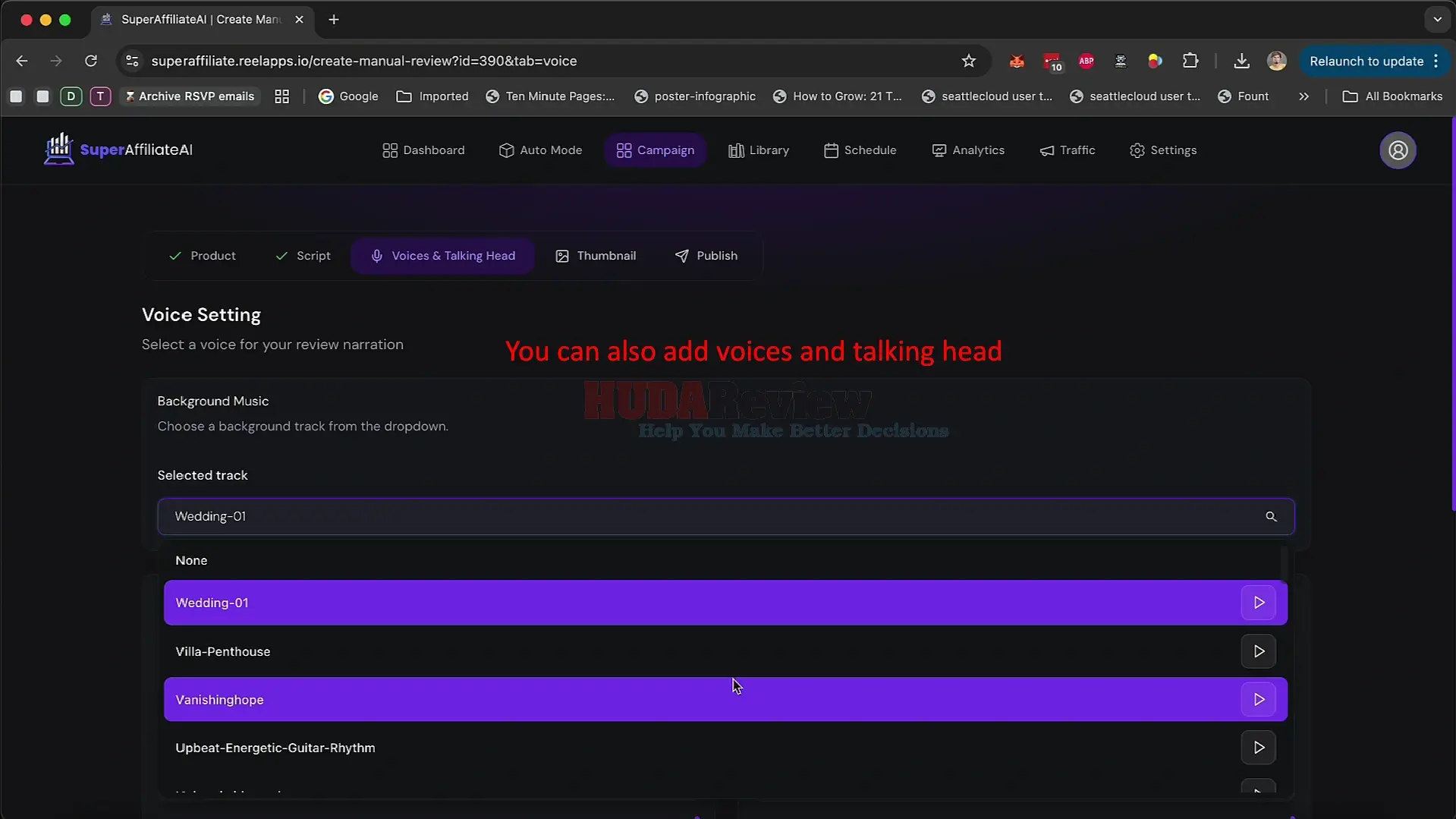Click the page vertical scrollbar

[x=1452, y=314]
